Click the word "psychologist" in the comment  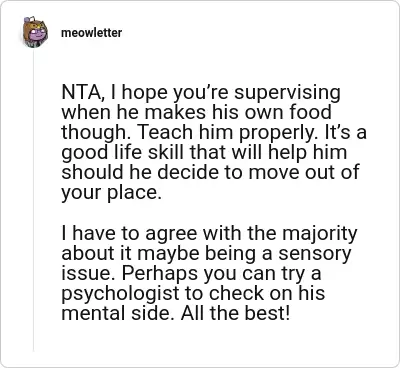120,294
